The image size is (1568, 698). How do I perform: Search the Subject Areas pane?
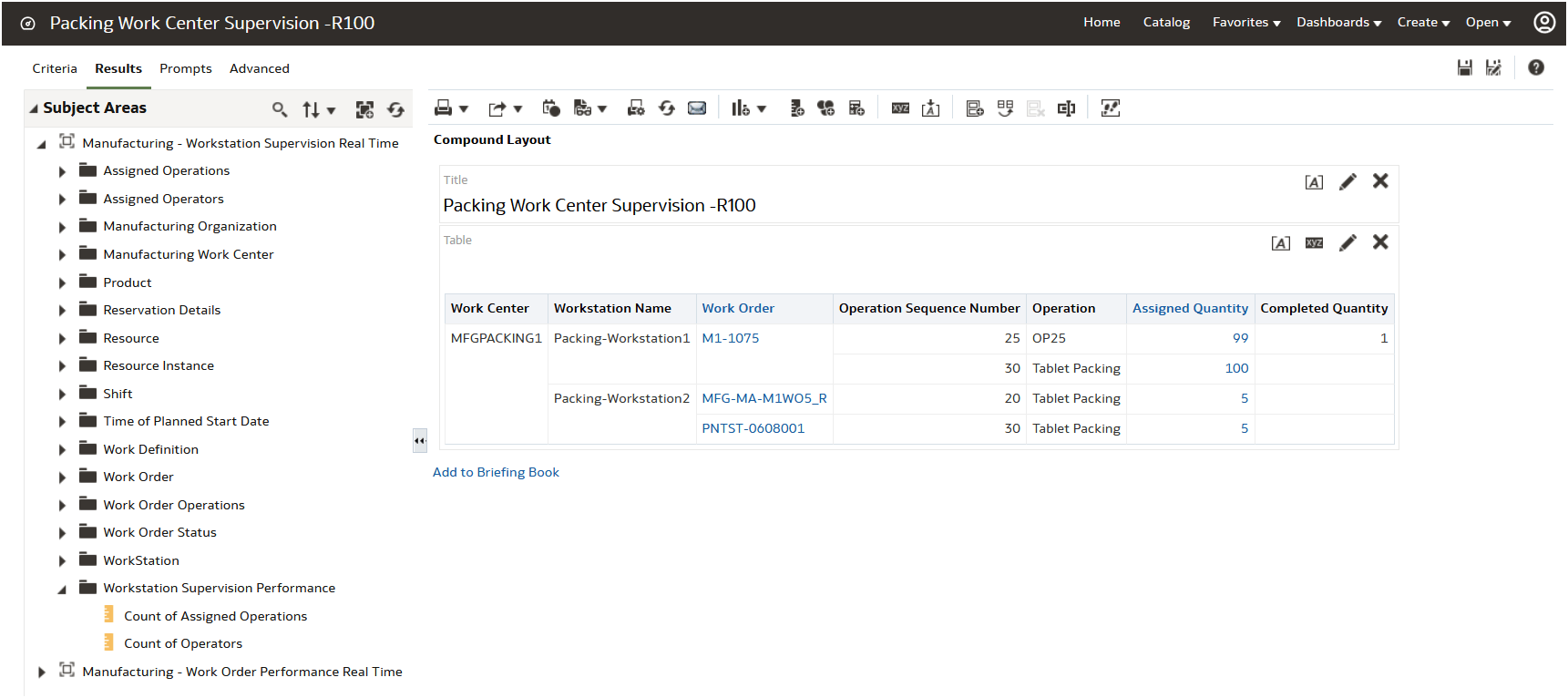tap(280, 109)
